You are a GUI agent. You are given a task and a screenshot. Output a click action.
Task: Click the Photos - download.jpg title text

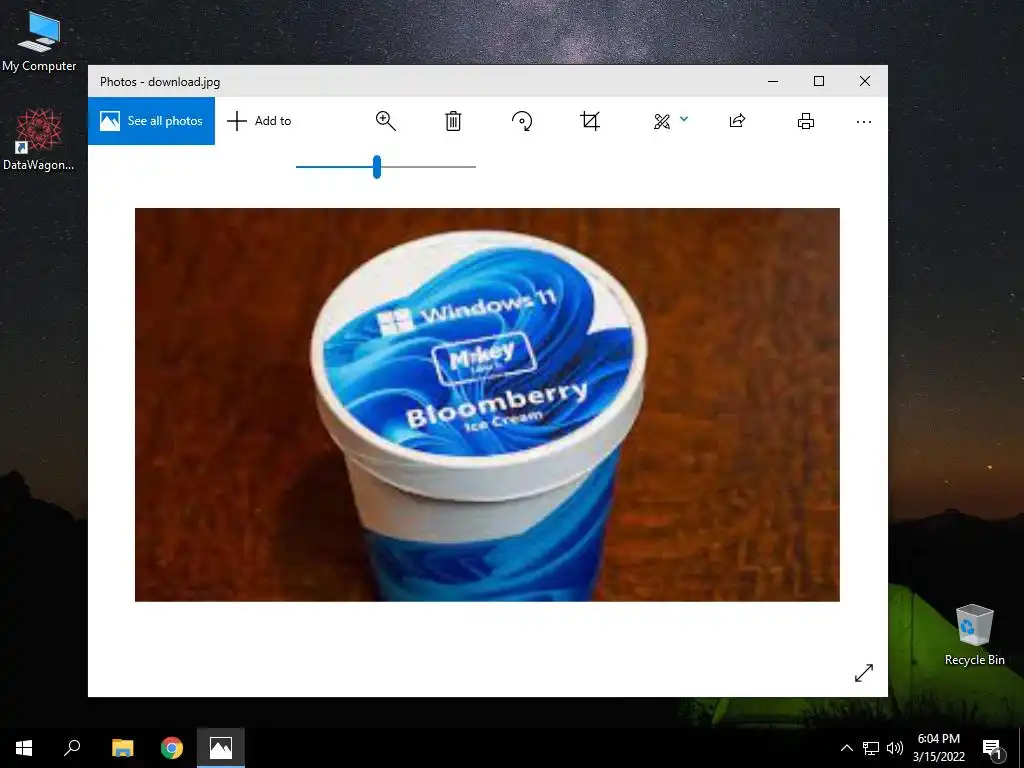point(160,82)
